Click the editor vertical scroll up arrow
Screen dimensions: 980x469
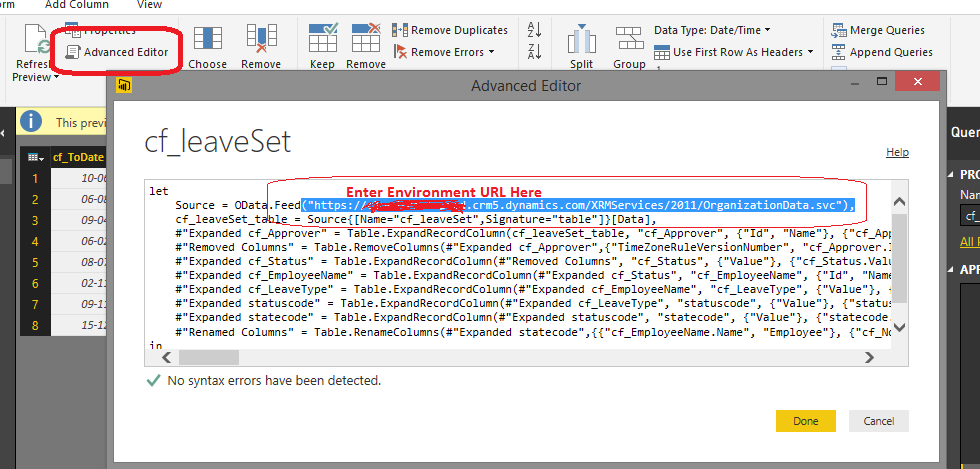(x=899, y=201)
